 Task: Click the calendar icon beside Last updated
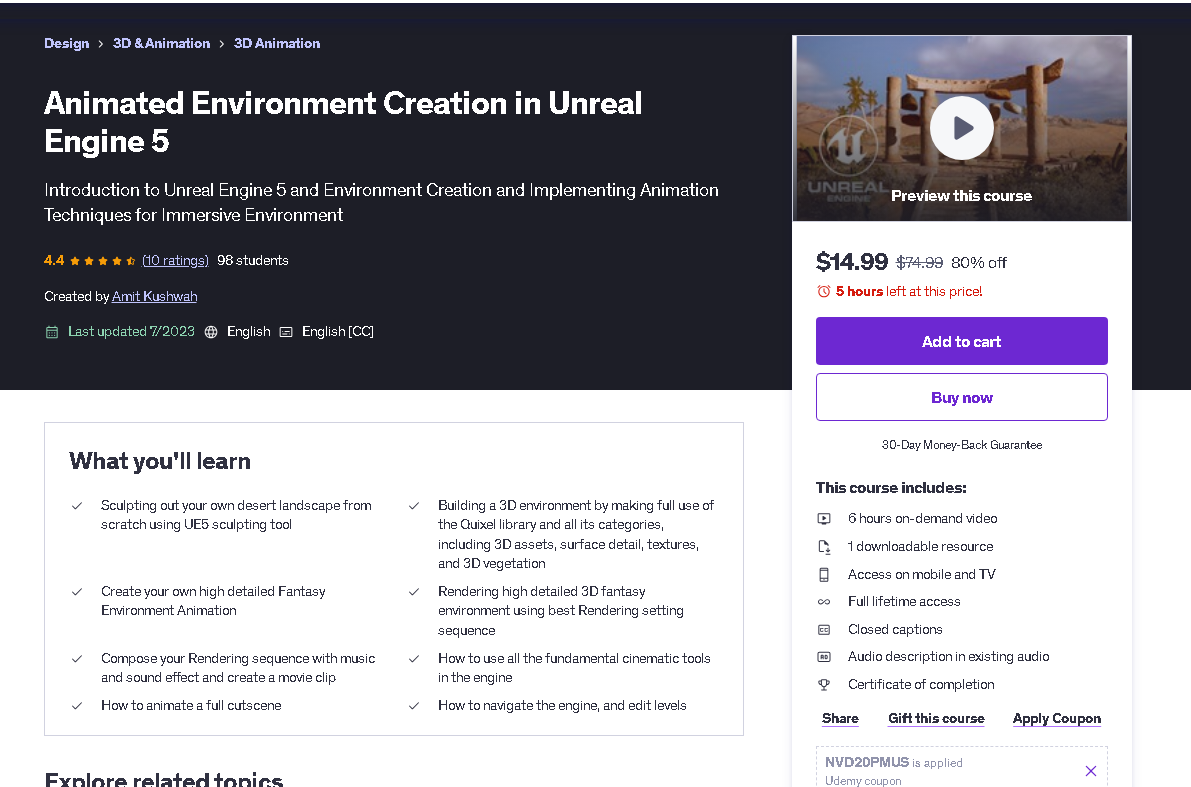click(52, 332)
